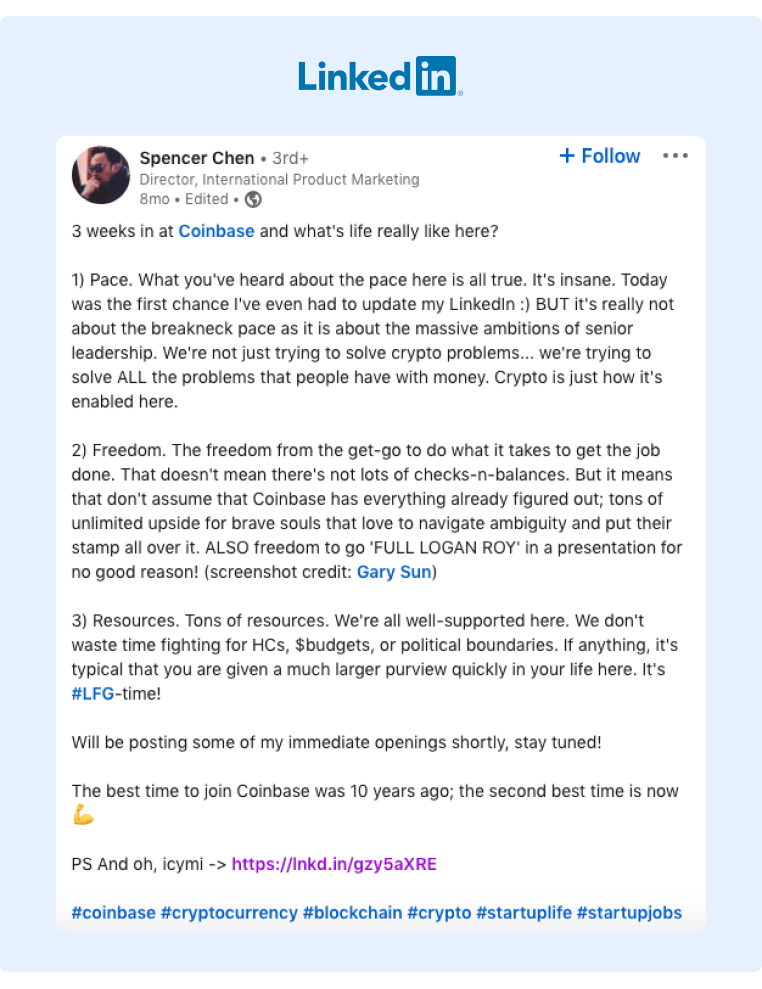Open Spencer Chen's profile picture

[101, 175]
